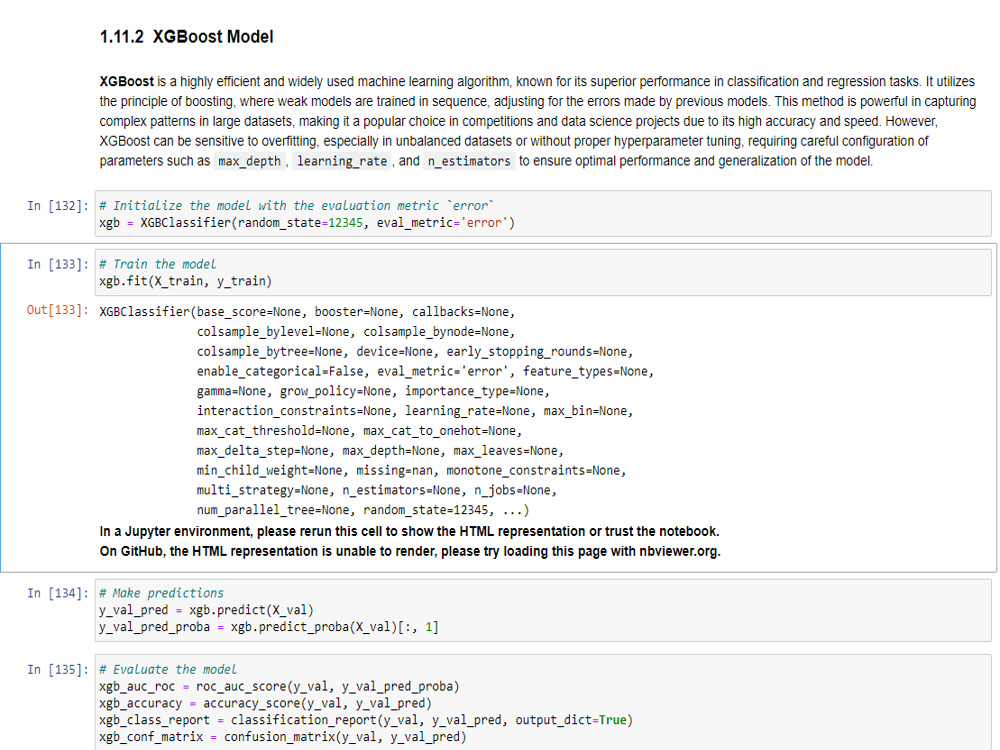This screenshot has height=750, width=1000.
Task: Click line xgb_class_report = classification_report
Action: click(x=366, y=719)
